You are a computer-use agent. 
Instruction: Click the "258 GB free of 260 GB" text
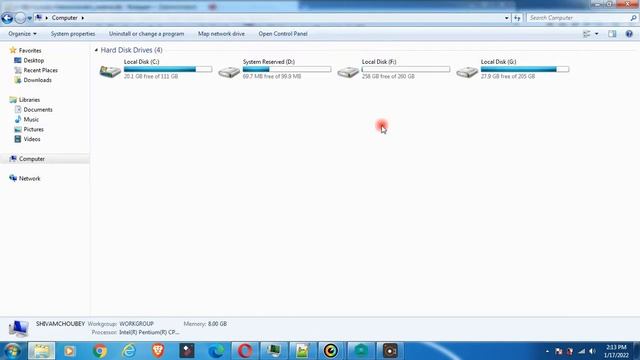point(388,76)
